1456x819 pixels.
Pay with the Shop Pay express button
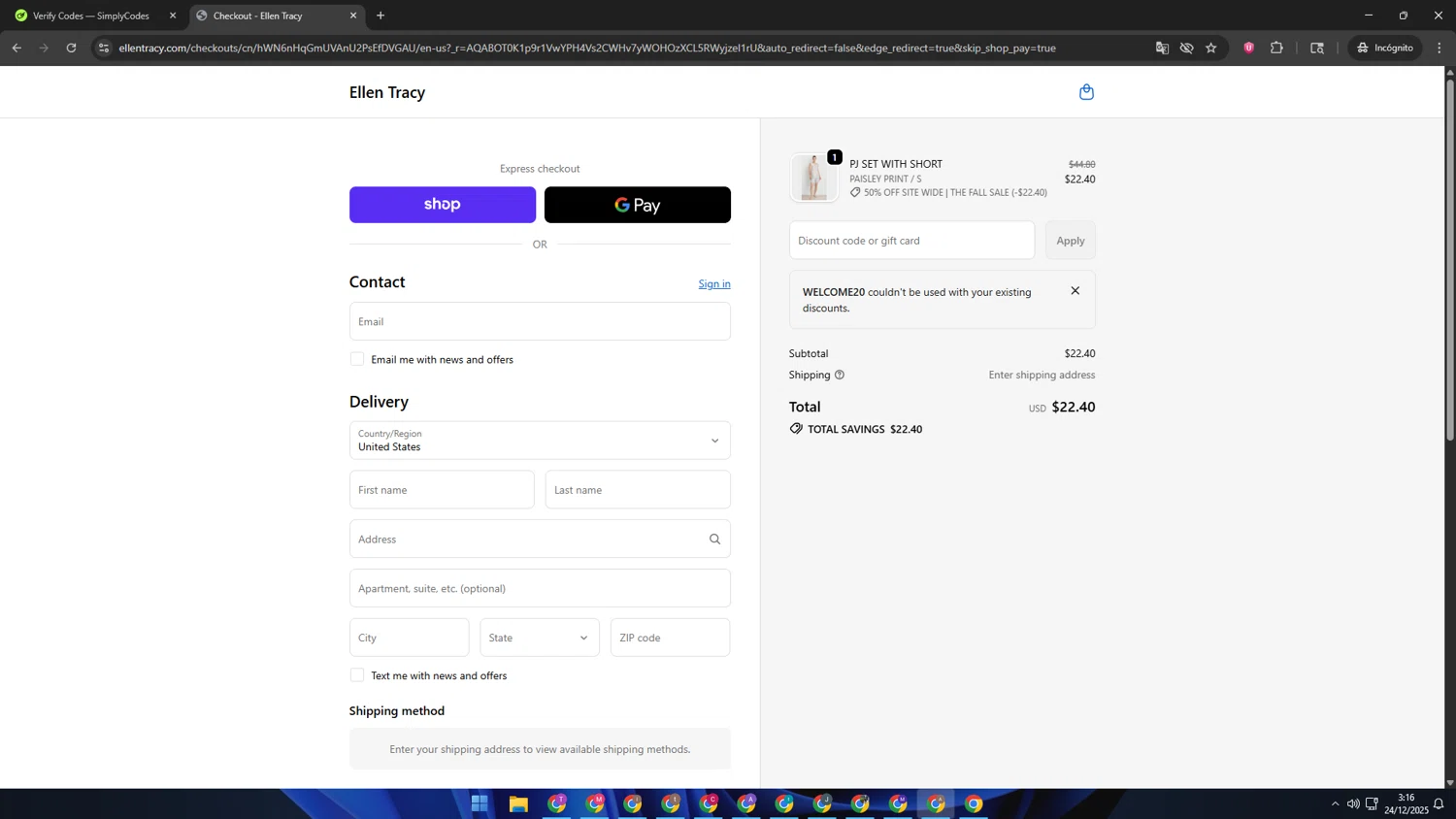(443, 205)
